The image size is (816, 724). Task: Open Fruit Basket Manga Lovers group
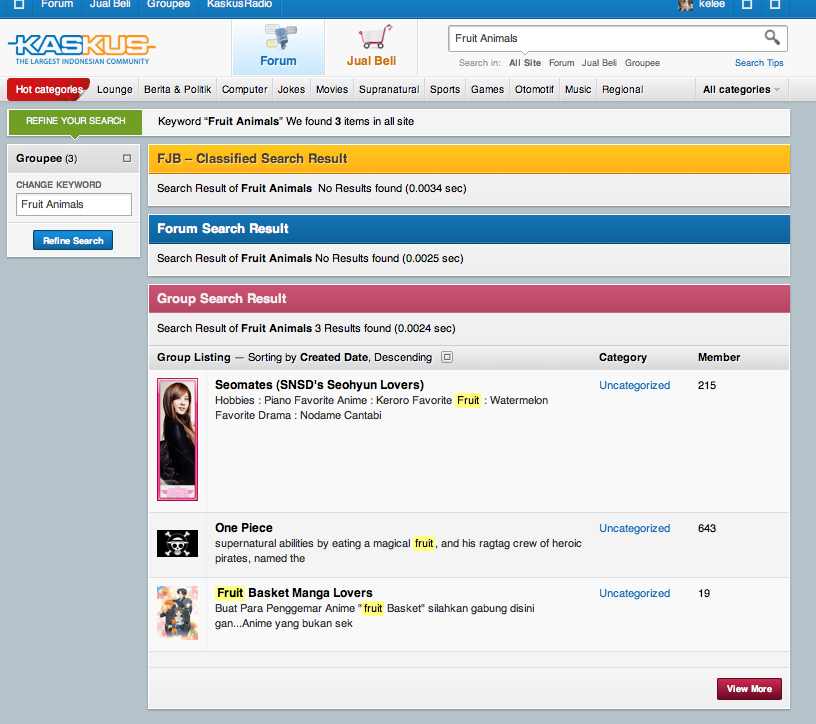[x=294, y=593]
